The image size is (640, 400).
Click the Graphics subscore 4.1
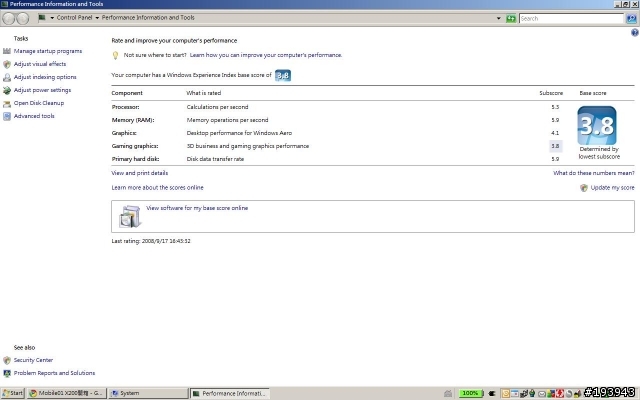555,133
